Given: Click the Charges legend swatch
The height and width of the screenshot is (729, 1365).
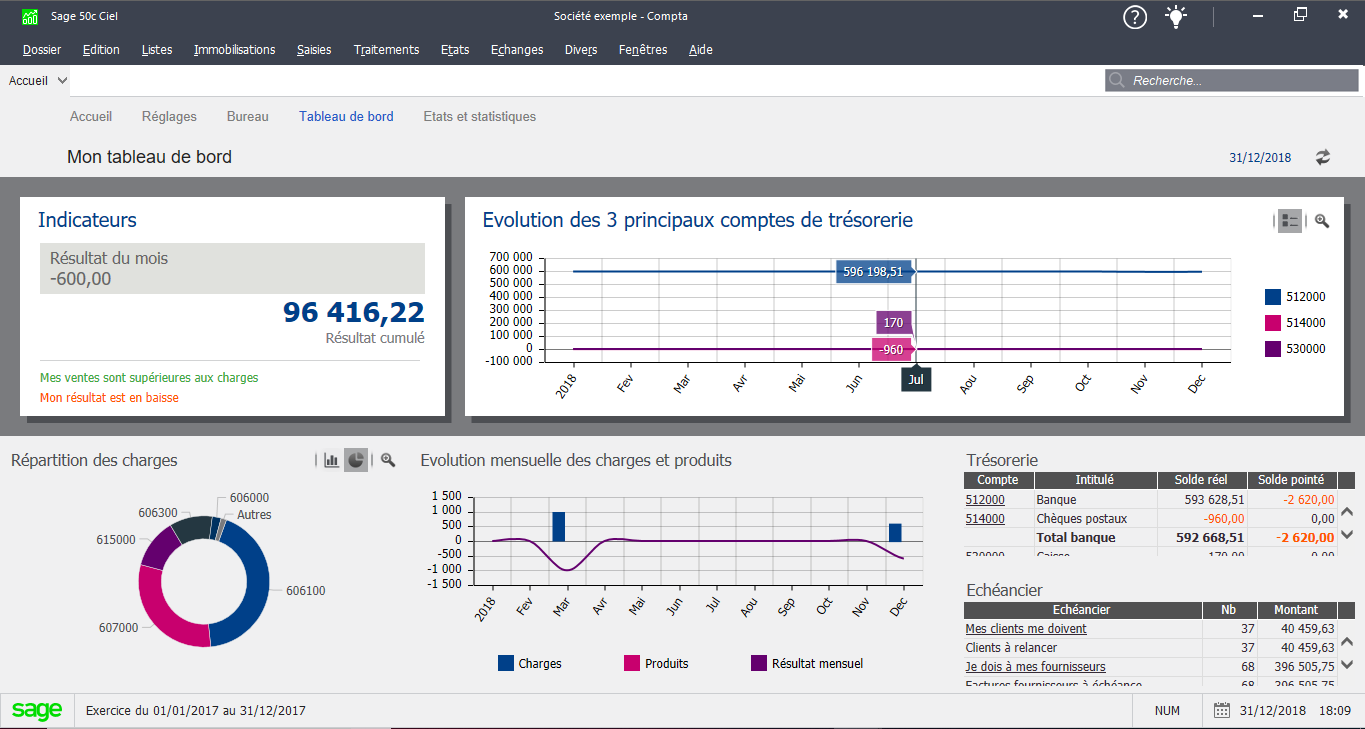Looking at the screenshot, I should pos(506,663).
